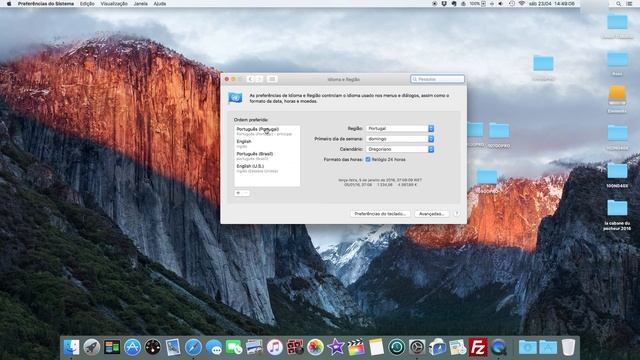Select English (U.S.) language row
Image resolution: width=640 pixels, height=360 pixels.
pyautogui.click(x=267, y=169)
